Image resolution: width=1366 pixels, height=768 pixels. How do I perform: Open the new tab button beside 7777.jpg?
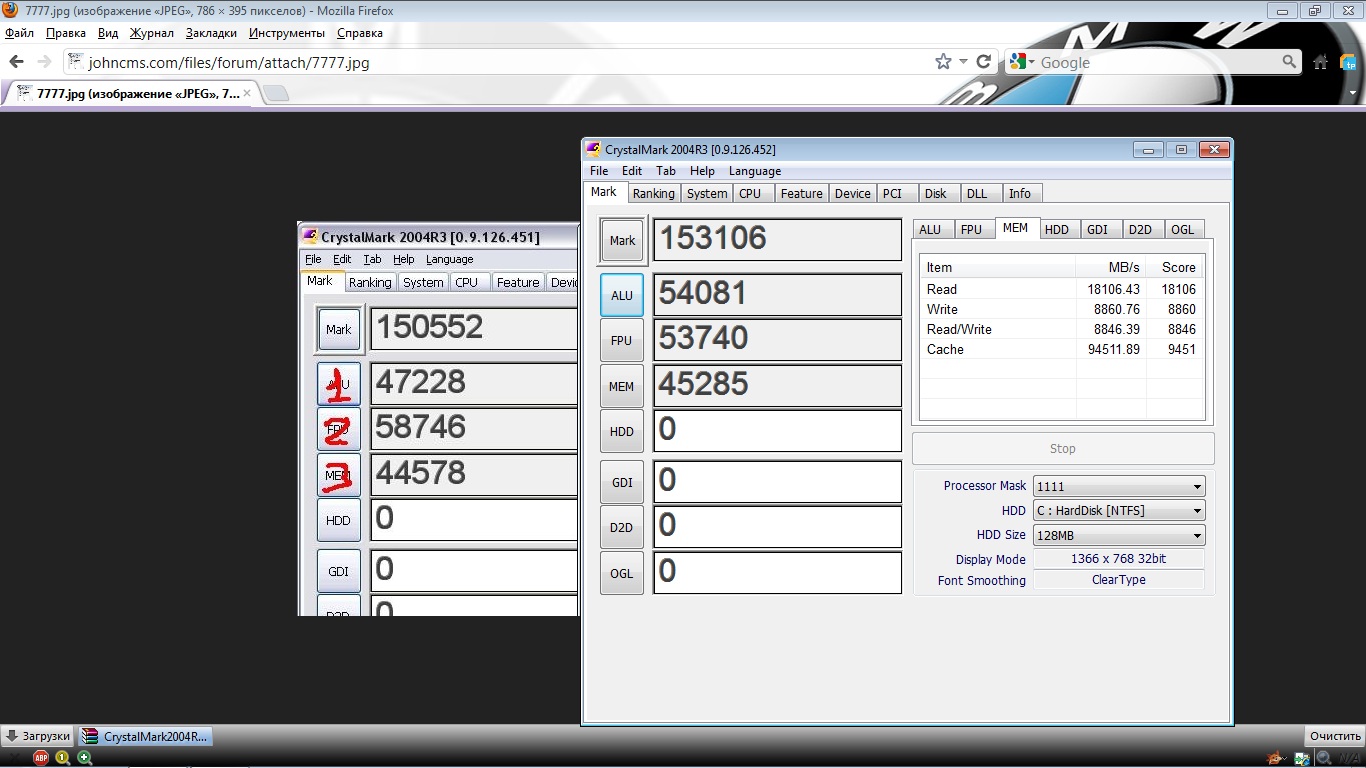click(276, 94)
